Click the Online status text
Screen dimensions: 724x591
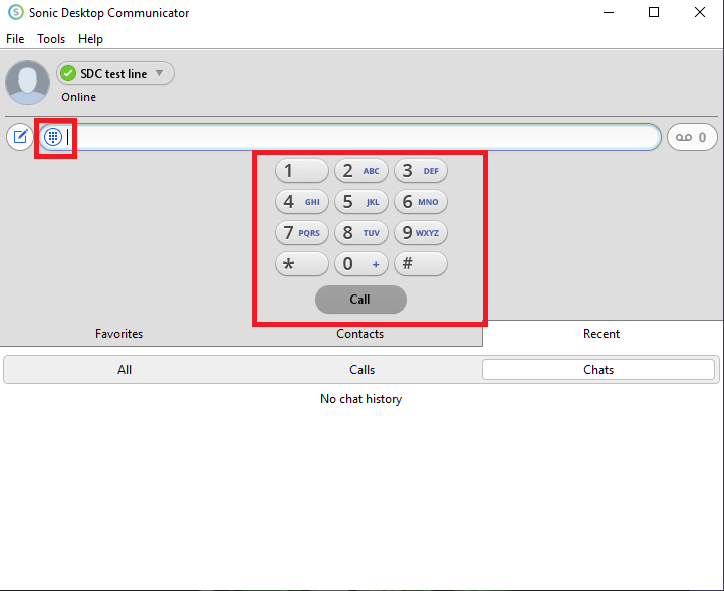click(78, 97)
